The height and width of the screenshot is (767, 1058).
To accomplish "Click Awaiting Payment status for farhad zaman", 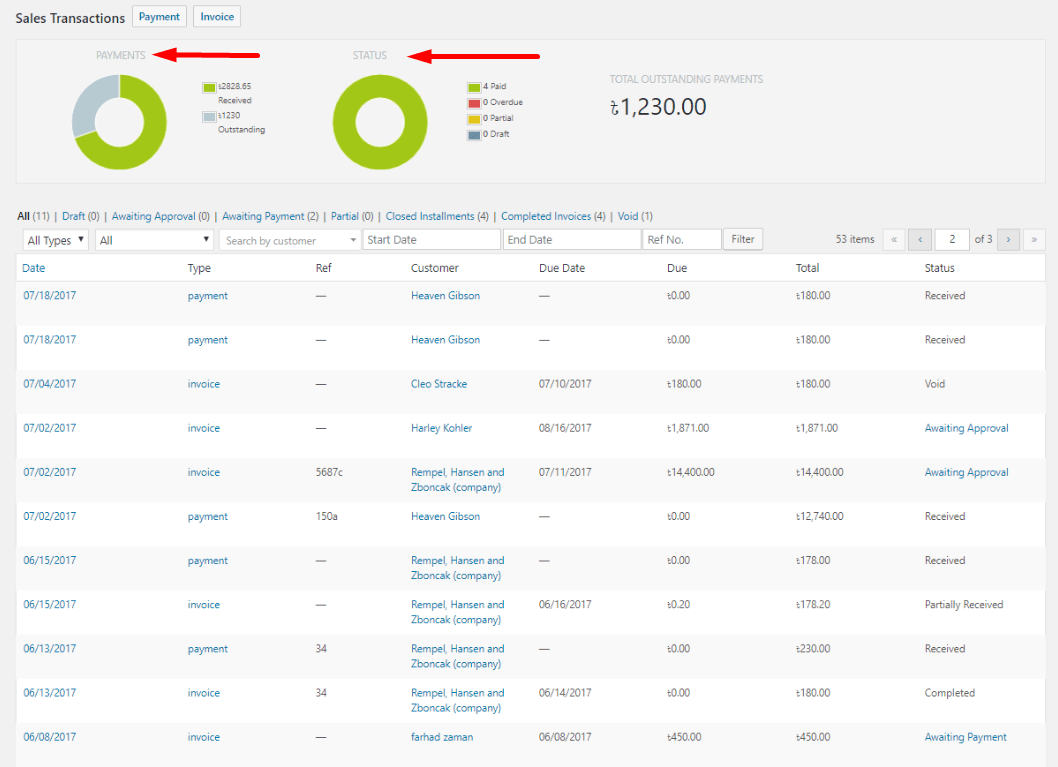I will click(x=966, y=737).
